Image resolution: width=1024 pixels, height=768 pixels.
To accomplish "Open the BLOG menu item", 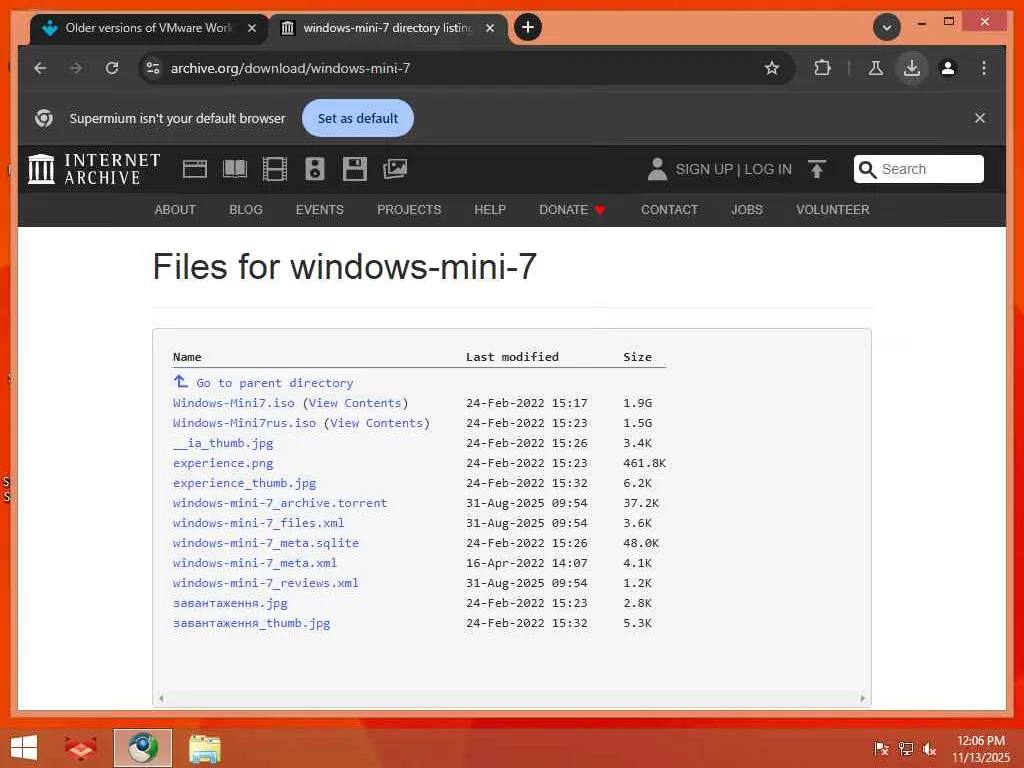I will point(246,210).
